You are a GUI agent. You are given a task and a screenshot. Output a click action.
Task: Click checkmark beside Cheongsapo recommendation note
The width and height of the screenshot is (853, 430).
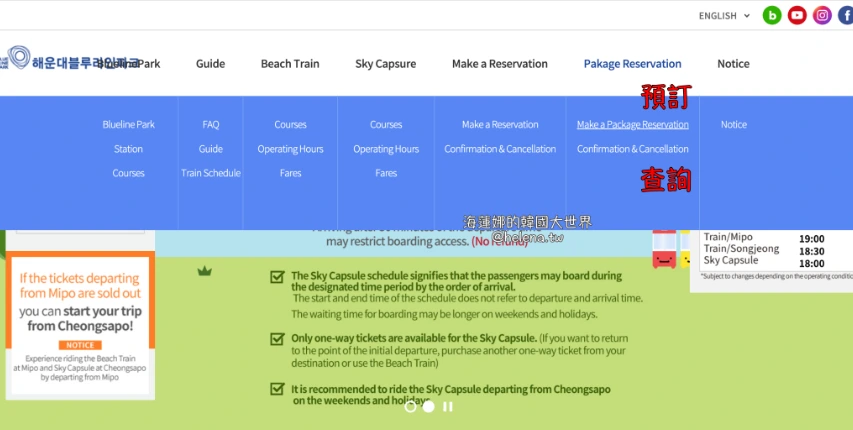(x=277, y=389)
